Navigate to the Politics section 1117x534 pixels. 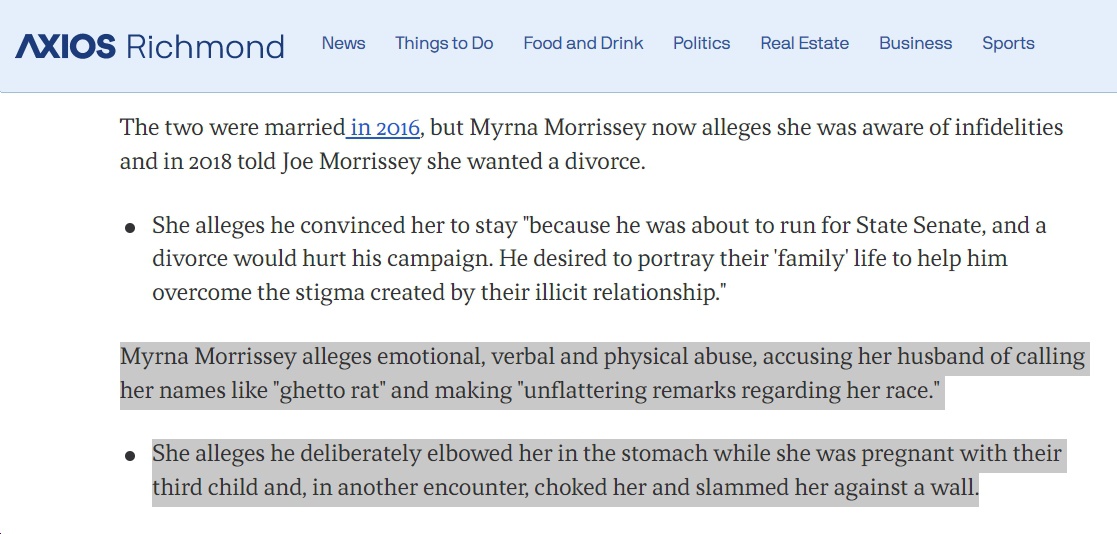(702, 43)
